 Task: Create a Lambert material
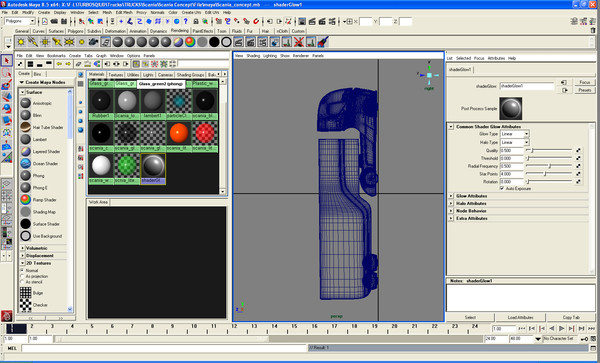pyautogui.click(x=26, y=139)
